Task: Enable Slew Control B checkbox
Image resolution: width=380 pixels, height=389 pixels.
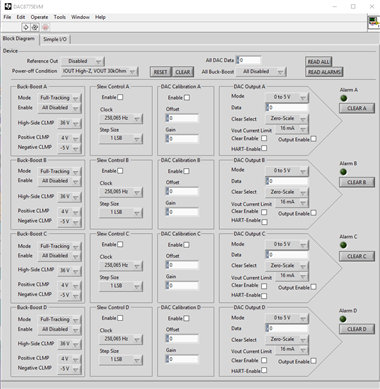Action: (120, 171)
